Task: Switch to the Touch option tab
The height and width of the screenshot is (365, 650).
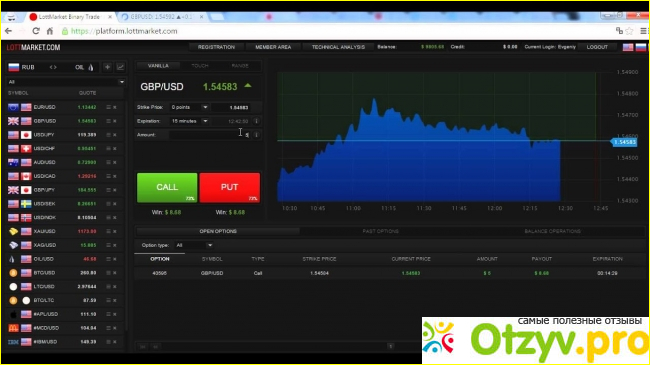Action: pyautogui.click(x=200, y=66)
